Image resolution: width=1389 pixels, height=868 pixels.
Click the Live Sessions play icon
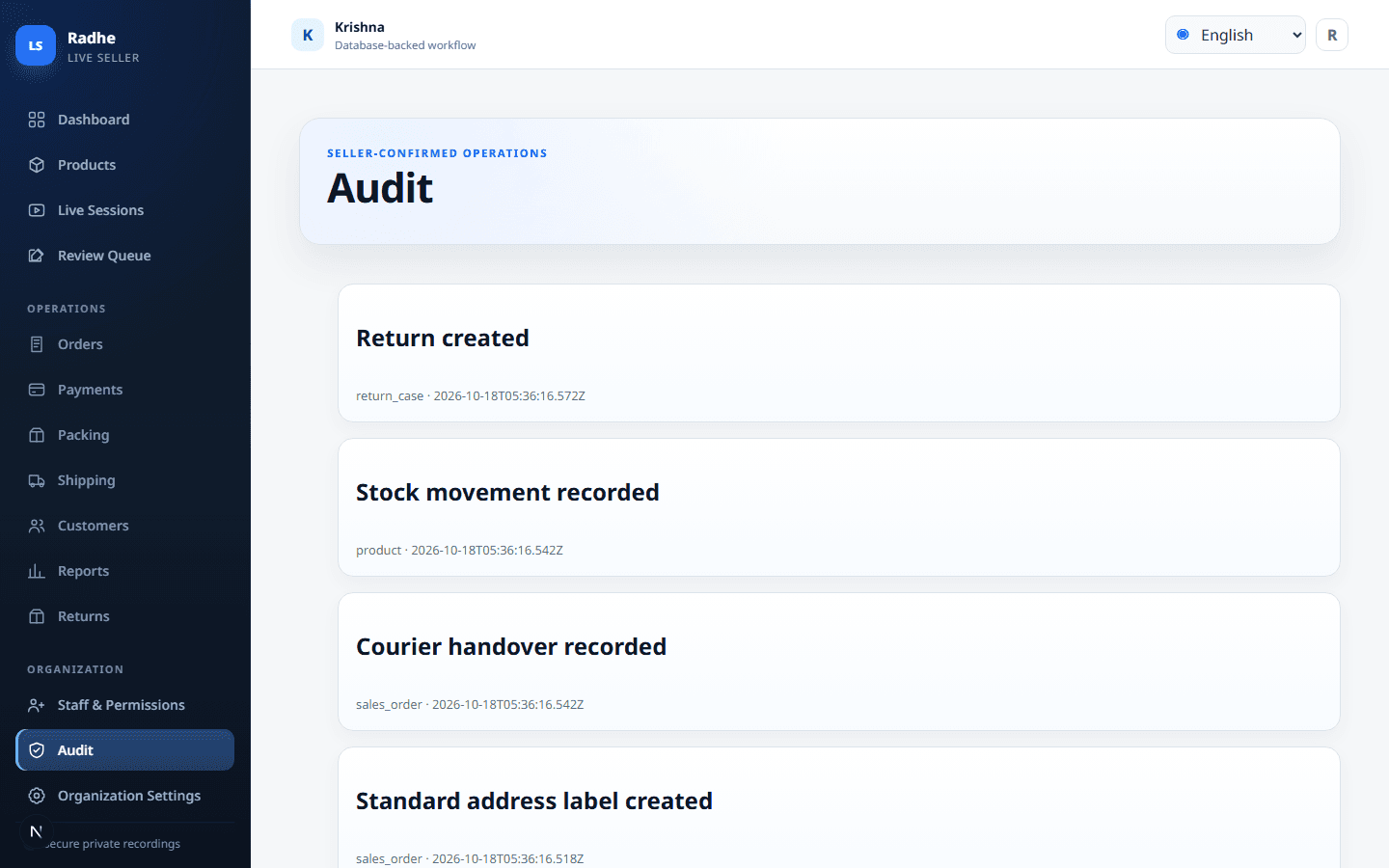37,210
